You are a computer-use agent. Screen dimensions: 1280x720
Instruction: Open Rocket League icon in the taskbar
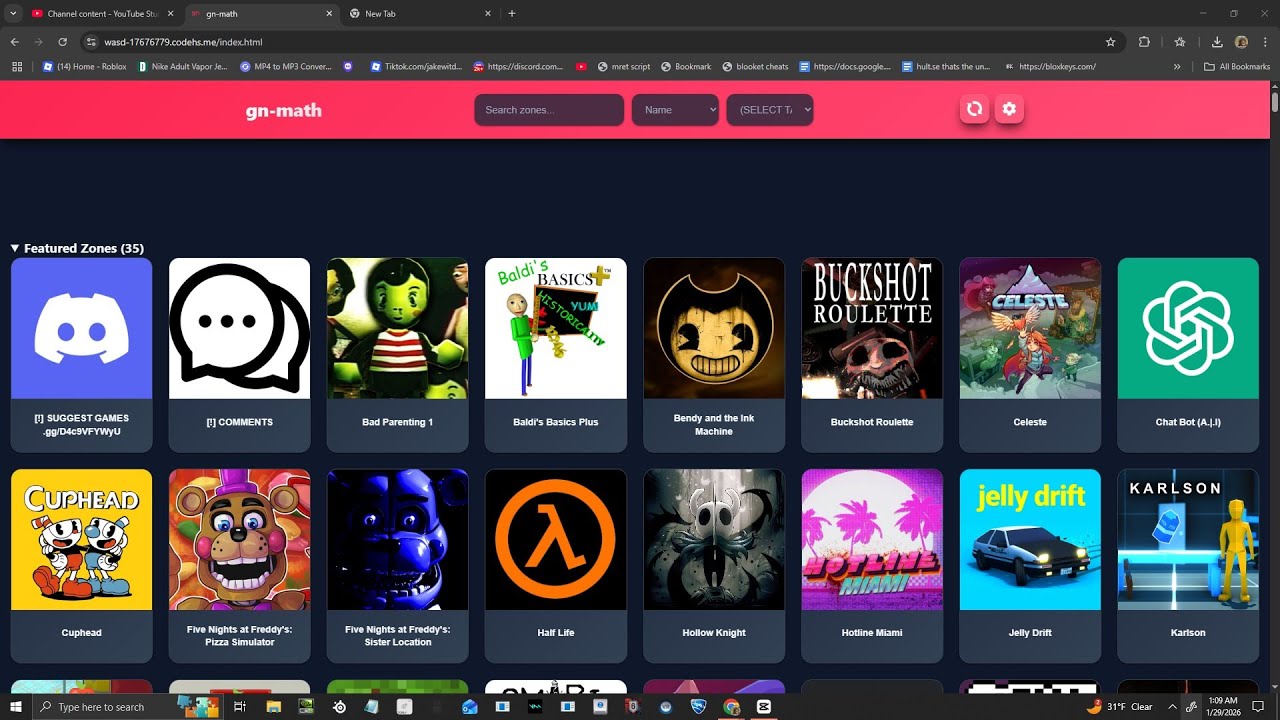pyautogui.click(x=699, y=707)
